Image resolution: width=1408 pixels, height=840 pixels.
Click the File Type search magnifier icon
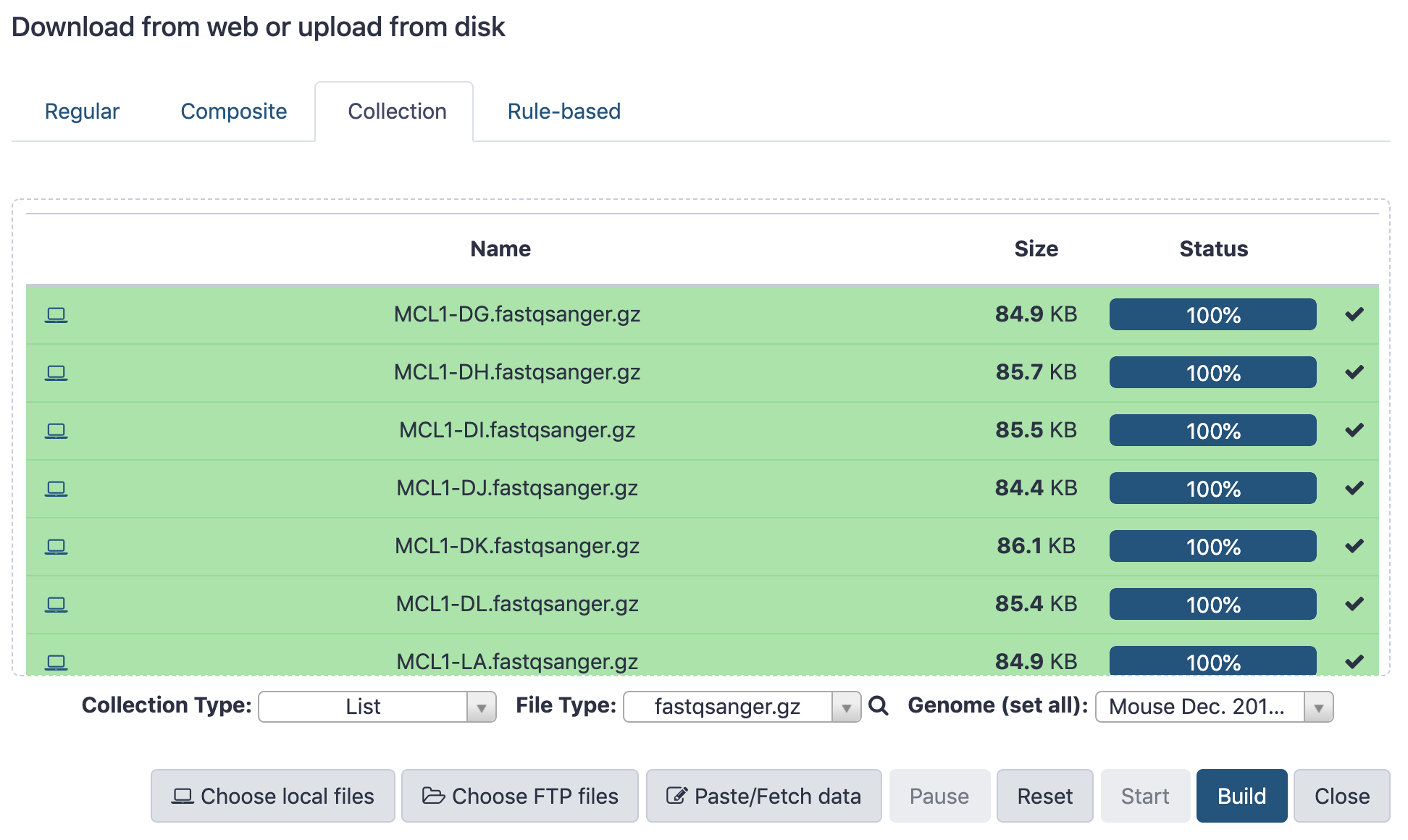tap(878, 706)
